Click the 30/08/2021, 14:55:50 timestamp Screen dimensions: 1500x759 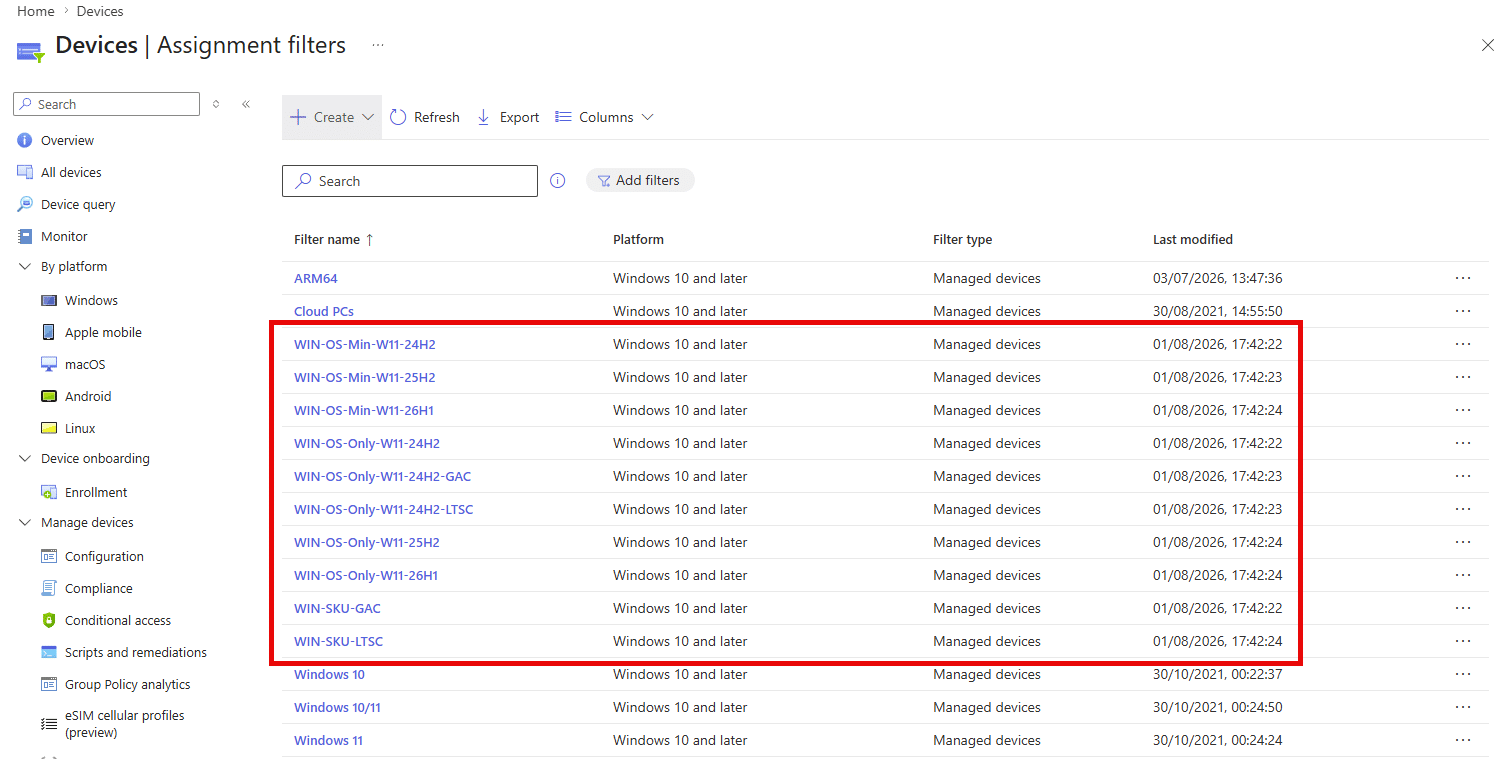tap(1218, 311)
